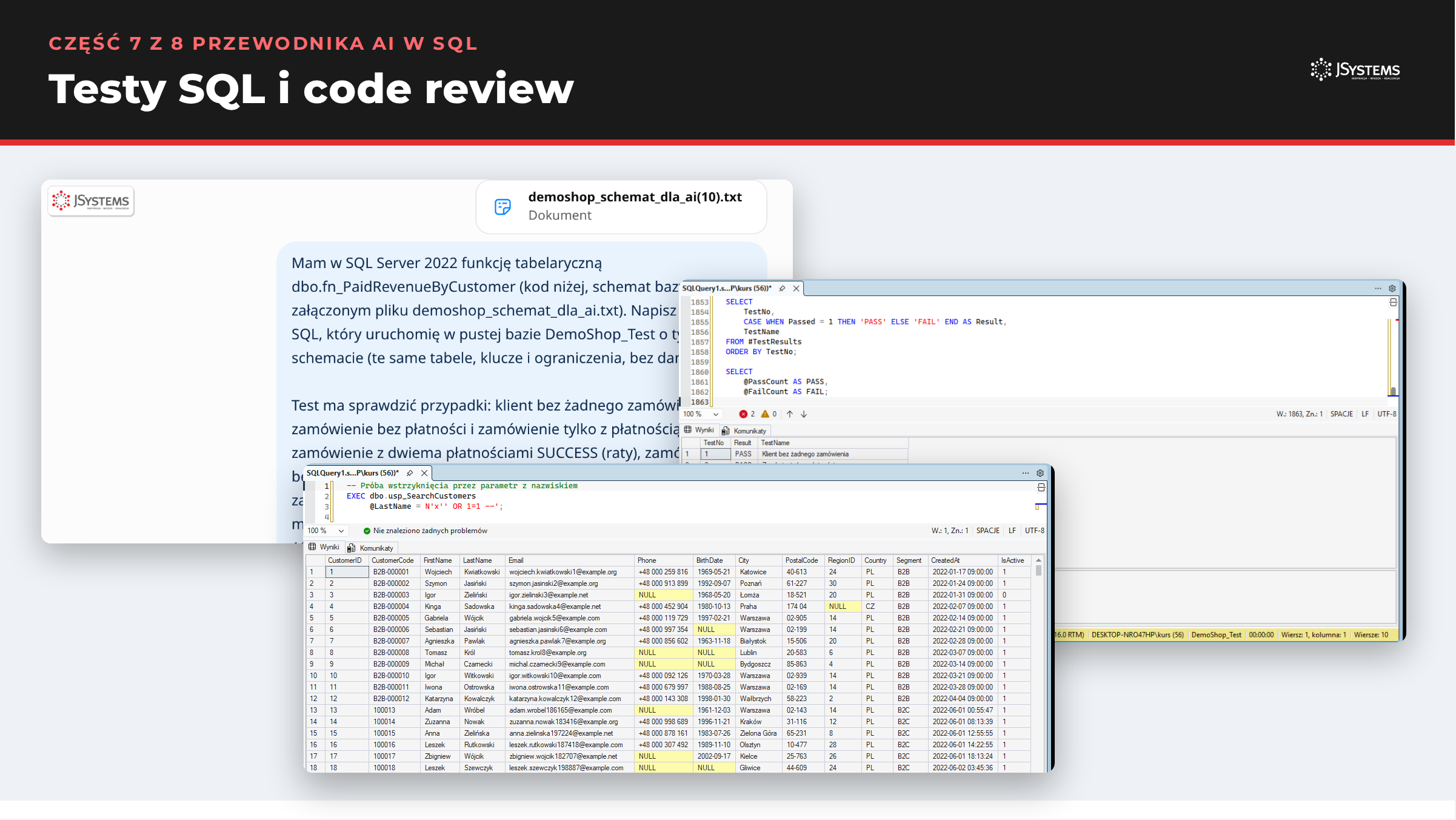Viewport: 1456px width, 820px height.
Task: Click the split editor icon in the TestResults window
Action: [x=1393, y=302]
